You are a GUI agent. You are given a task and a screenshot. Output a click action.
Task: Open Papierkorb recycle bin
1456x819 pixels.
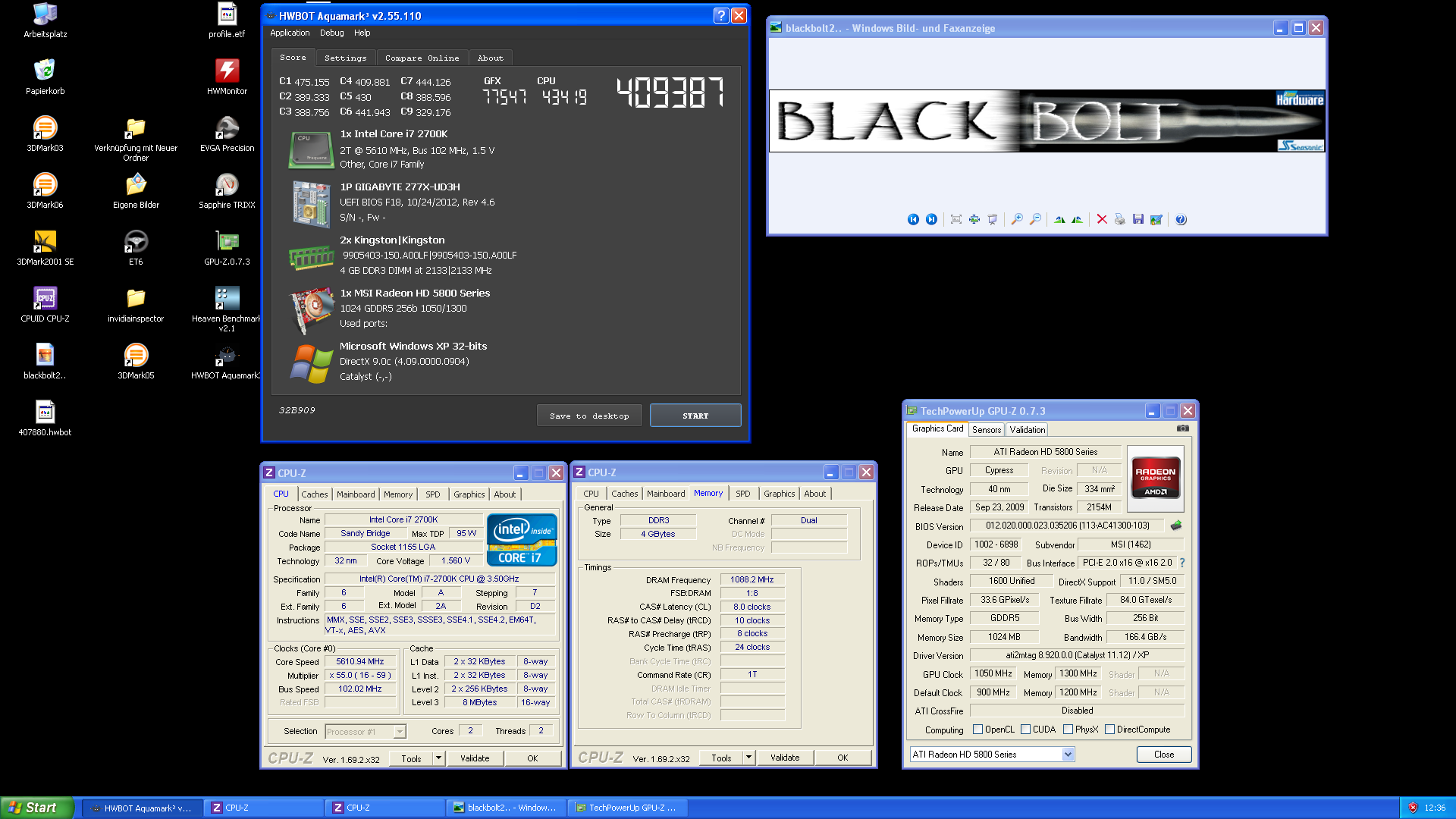tap(45, 77)
